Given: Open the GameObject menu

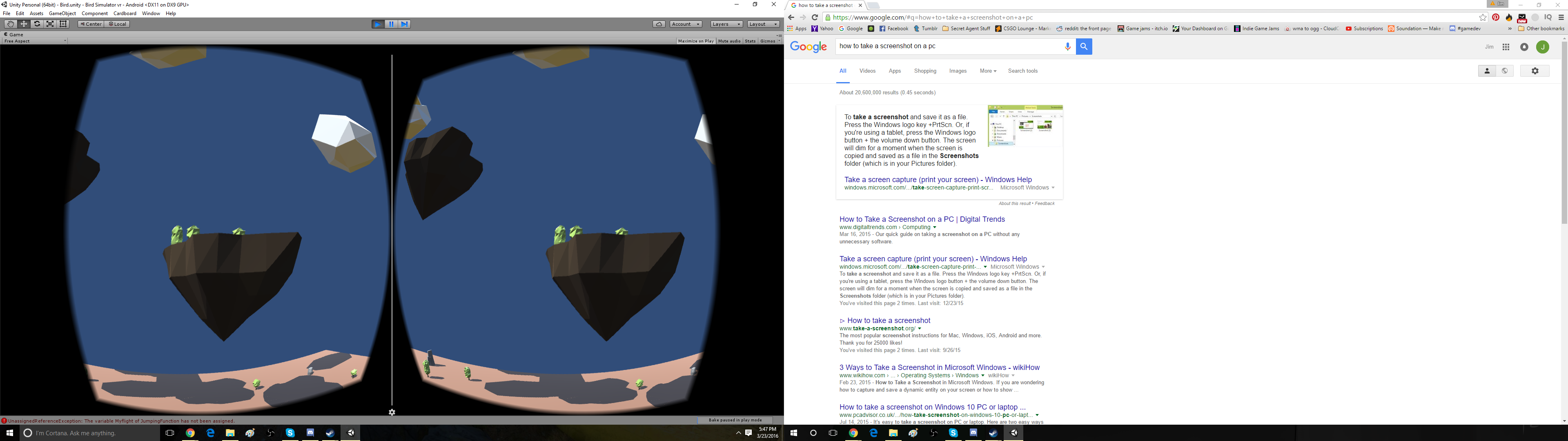Looking at the screenshot, I should point(62,13).
